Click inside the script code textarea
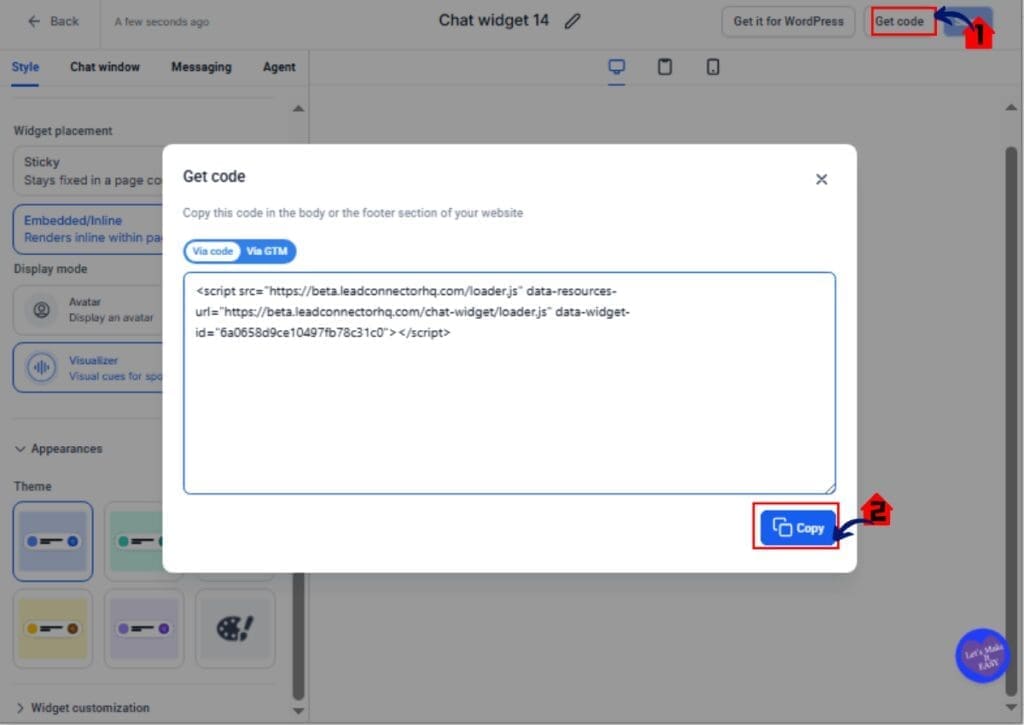1024x725 pixels. click(509, 383)
